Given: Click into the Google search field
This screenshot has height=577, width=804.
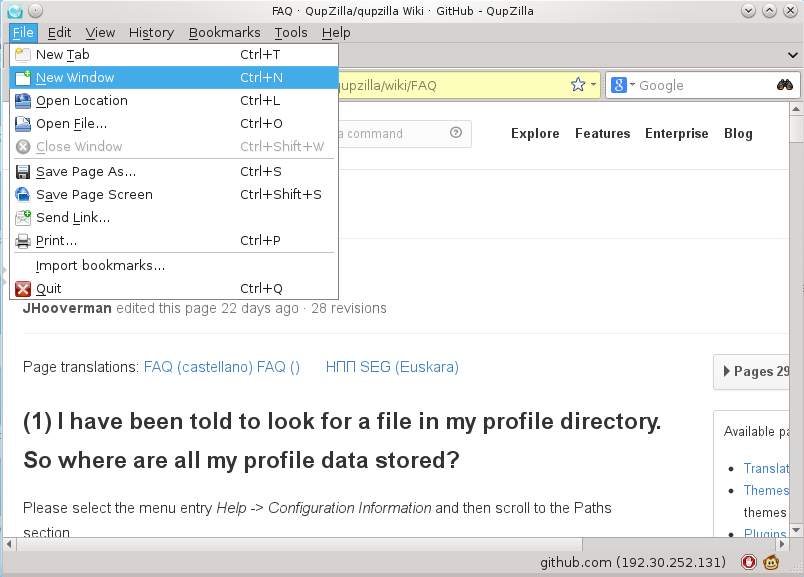Looking at the screenshot, I should [x=705, y=85].
